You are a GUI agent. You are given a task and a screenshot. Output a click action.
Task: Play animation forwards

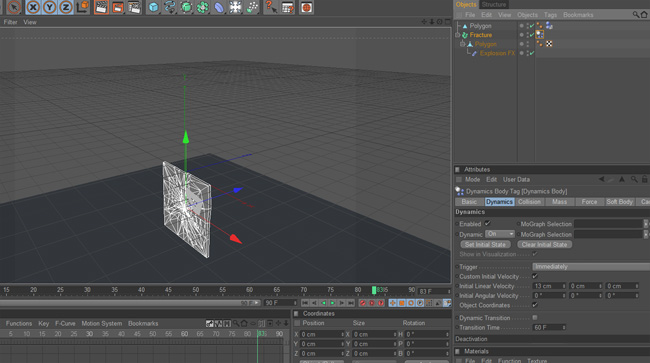pos(332,303)
